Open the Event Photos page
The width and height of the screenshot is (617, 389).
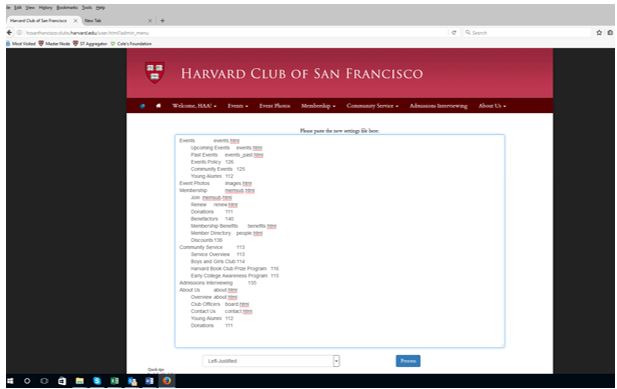click(x=275, y=106)
